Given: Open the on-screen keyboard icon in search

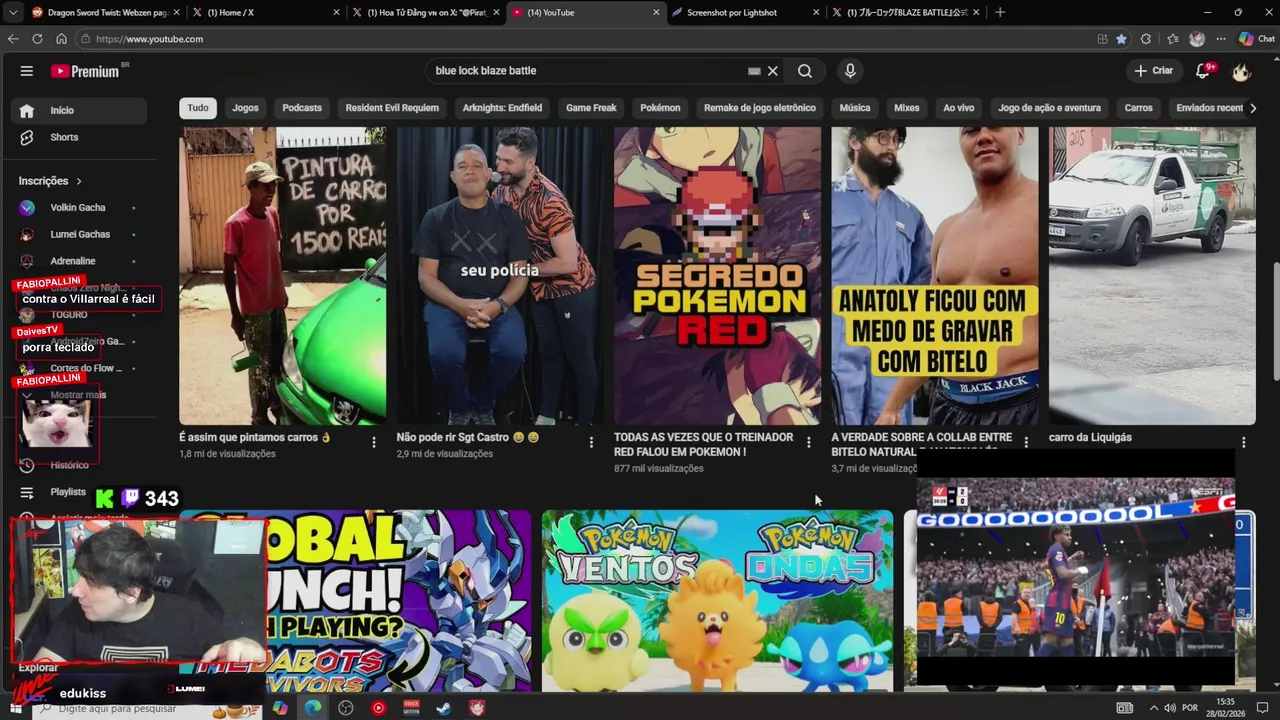Looking at the screenshot, I should [x=754, y=71].
